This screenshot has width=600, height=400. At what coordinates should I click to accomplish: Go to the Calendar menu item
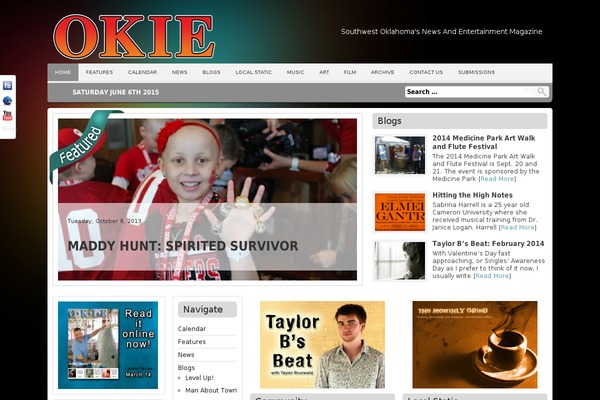point(142,72)
